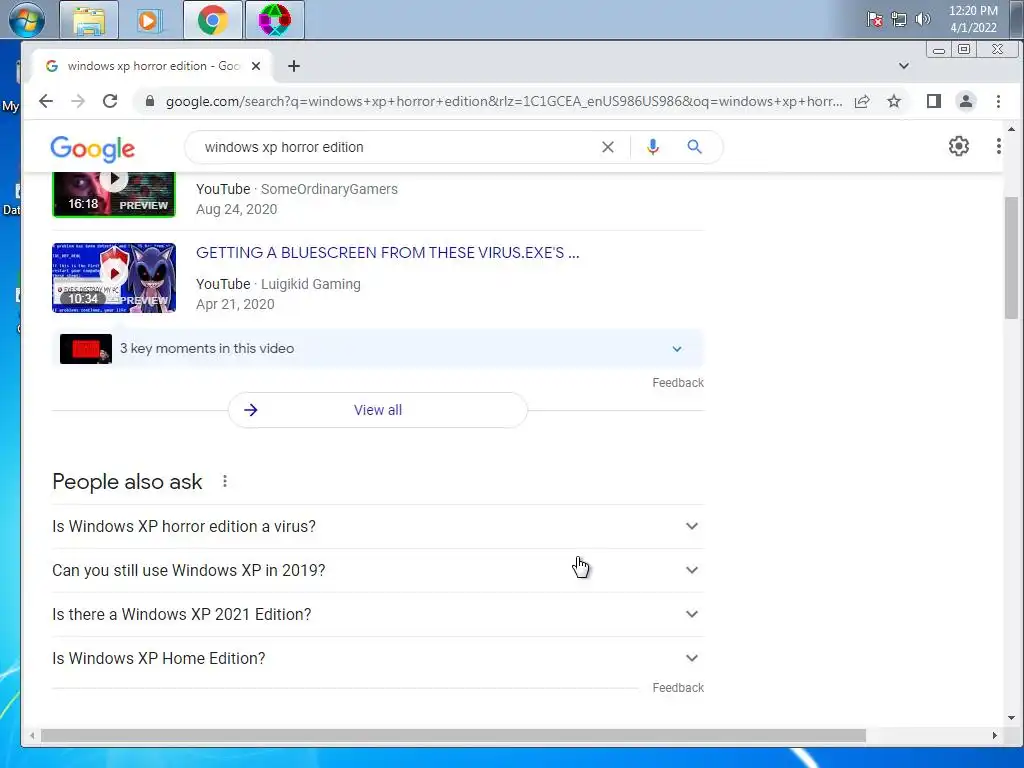Open network status tray icon
This screenshot has width=1024, height=768.
(x=899, y=19)
